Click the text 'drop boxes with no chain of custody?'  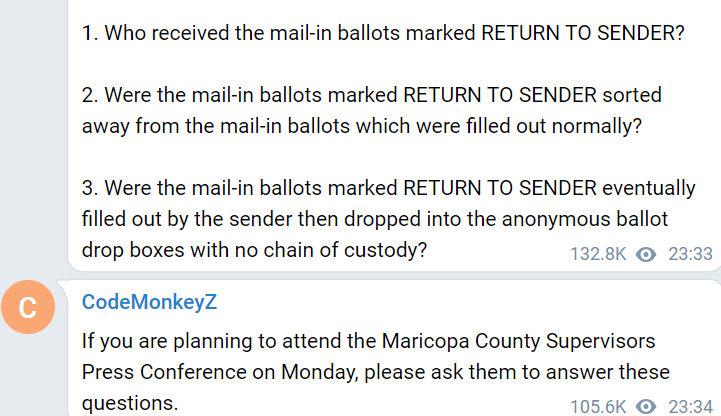click(x=254, y=250)
